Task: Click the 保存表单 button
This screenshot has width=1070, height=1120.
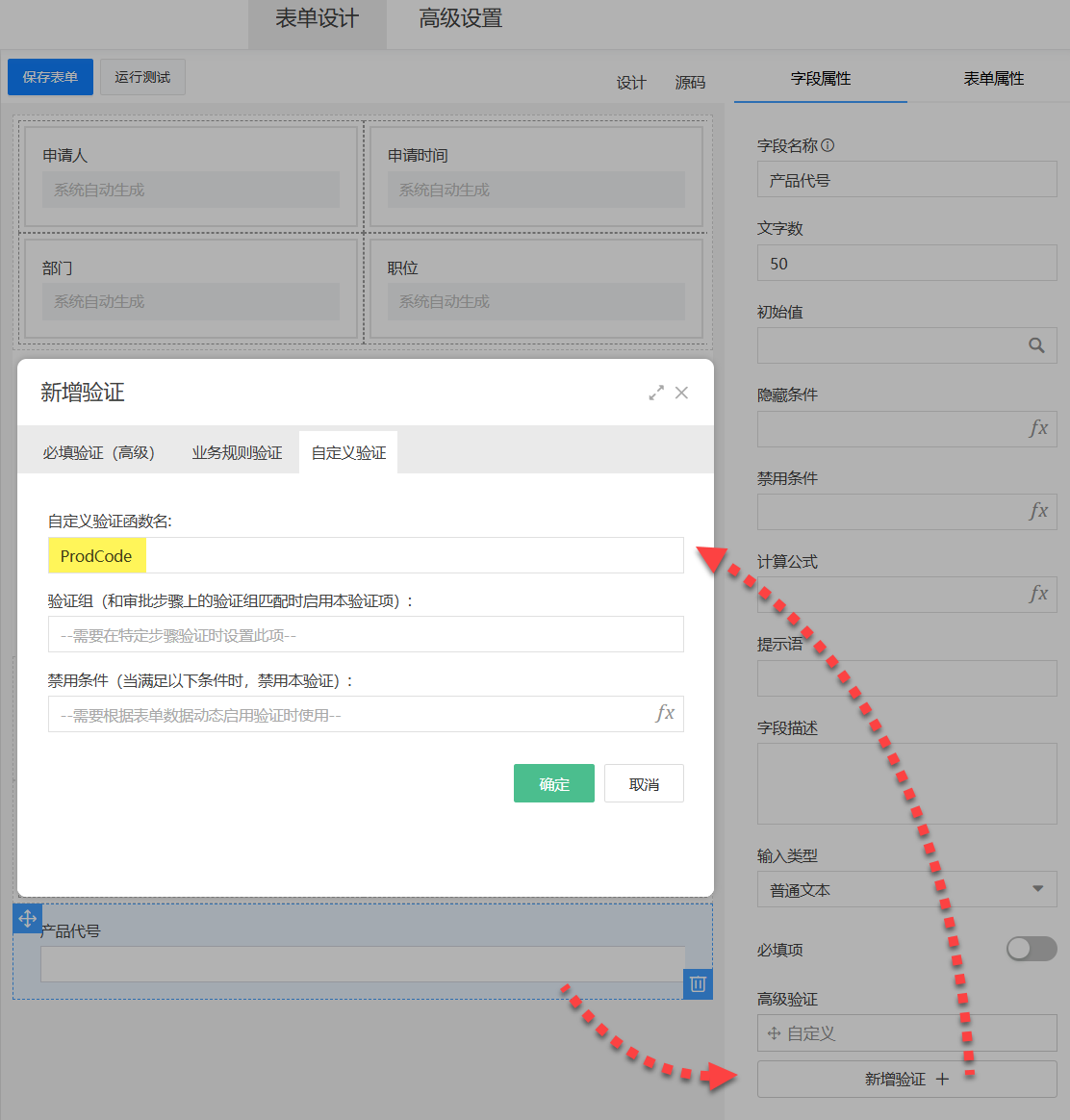Action: point(50,77)
